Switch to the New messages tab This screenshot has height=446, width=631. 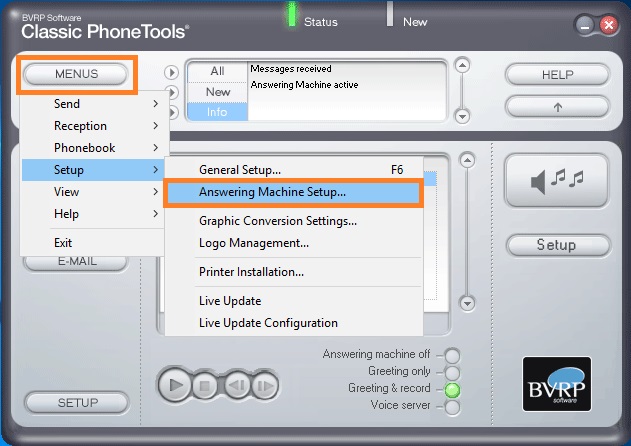pyautogui.click(x=217, y=92)
